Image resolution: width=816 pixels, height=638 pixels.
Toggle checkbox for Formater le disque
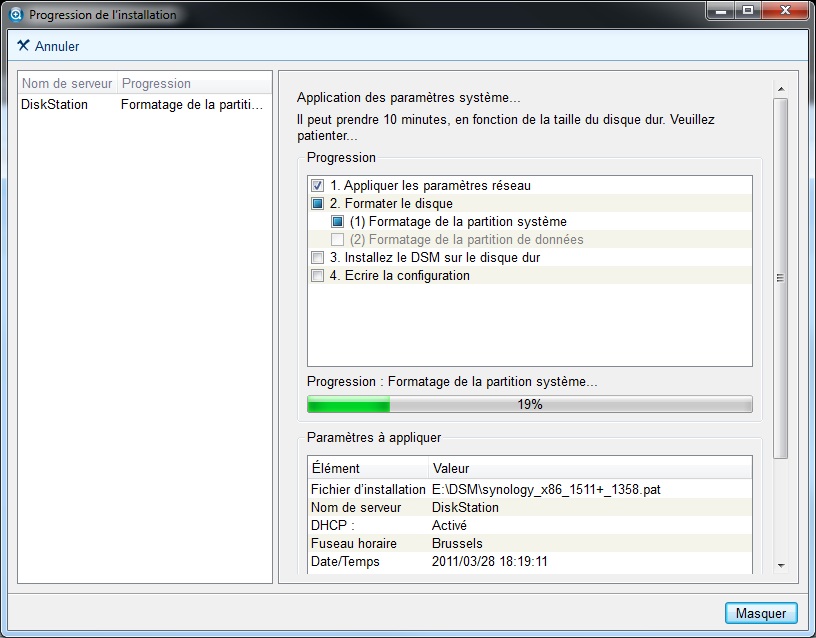click(317, 203)
